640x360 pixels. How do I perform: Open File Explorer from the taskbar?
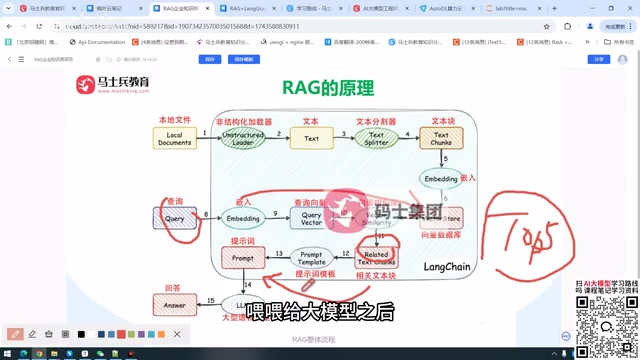click(54, 353)
